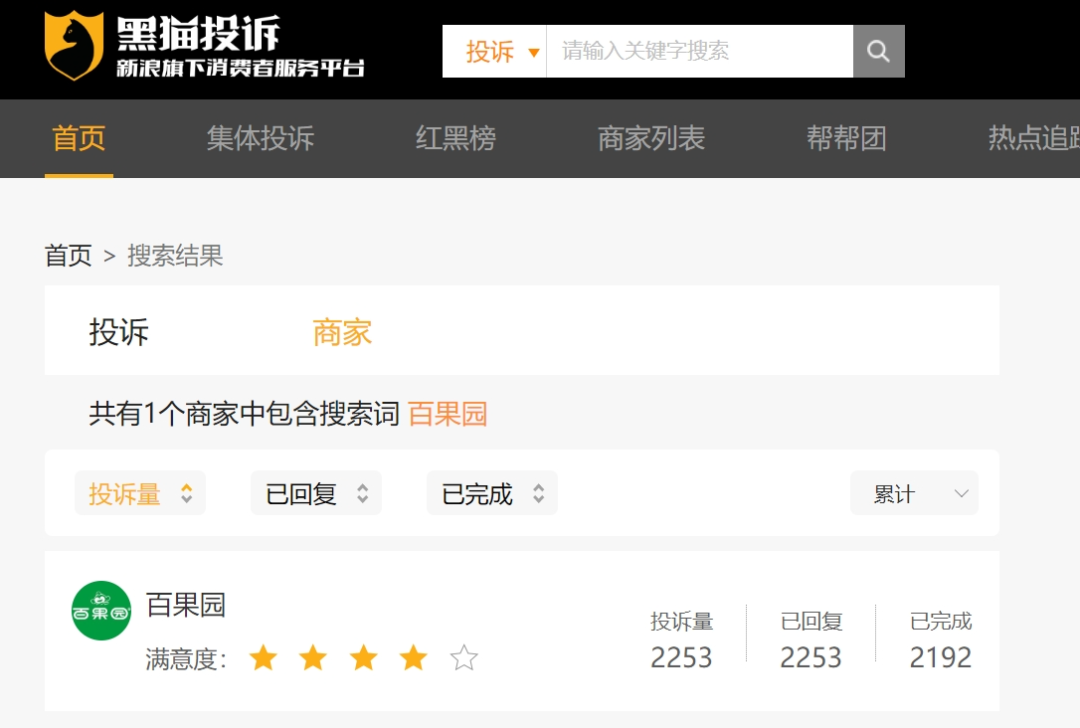Click the first satisfaction star

click(263, 658)
